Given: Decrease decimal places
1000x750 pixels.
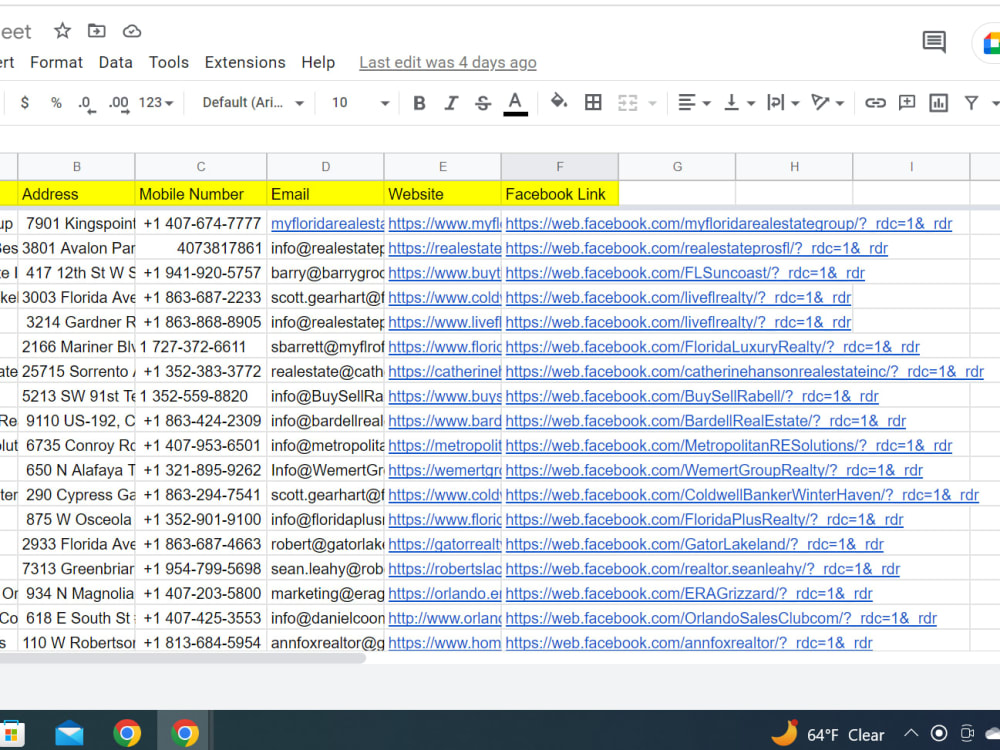Looking at the screenshot, I should 86,103.
